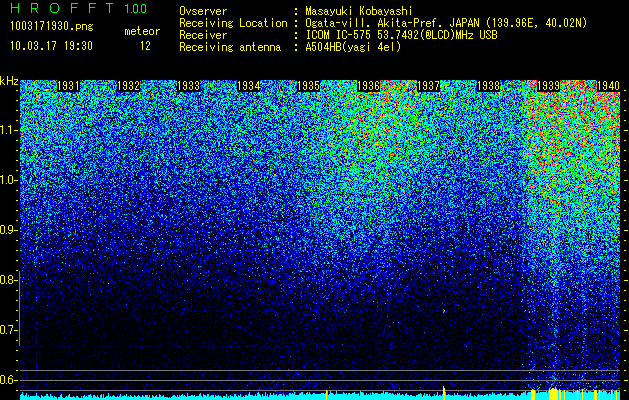Click the 0.6 kHz axis label

[x=7, y=380]
